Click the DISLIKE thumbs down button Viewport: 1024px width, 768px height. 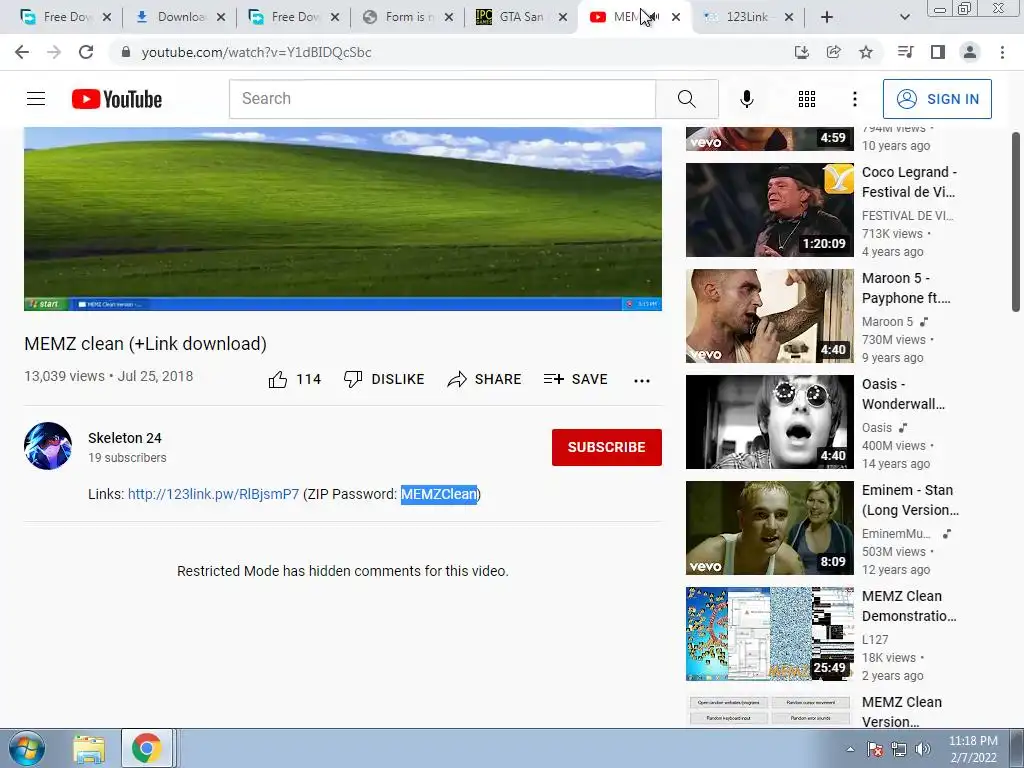pos(384,379)
